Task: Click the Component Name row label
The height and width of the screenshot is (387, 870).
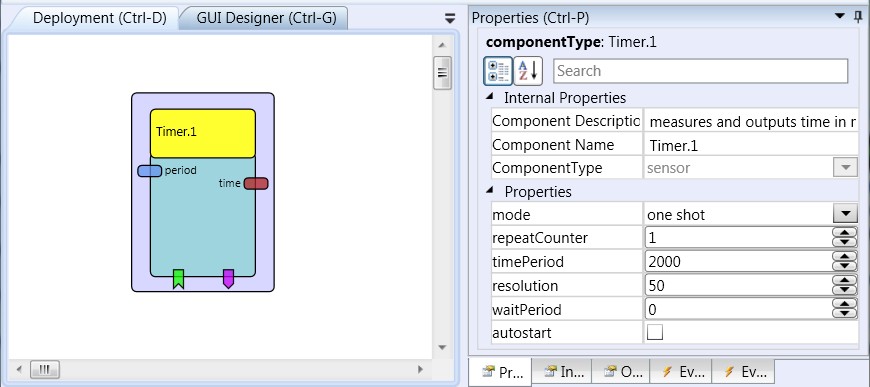Action: coord(553,145)
